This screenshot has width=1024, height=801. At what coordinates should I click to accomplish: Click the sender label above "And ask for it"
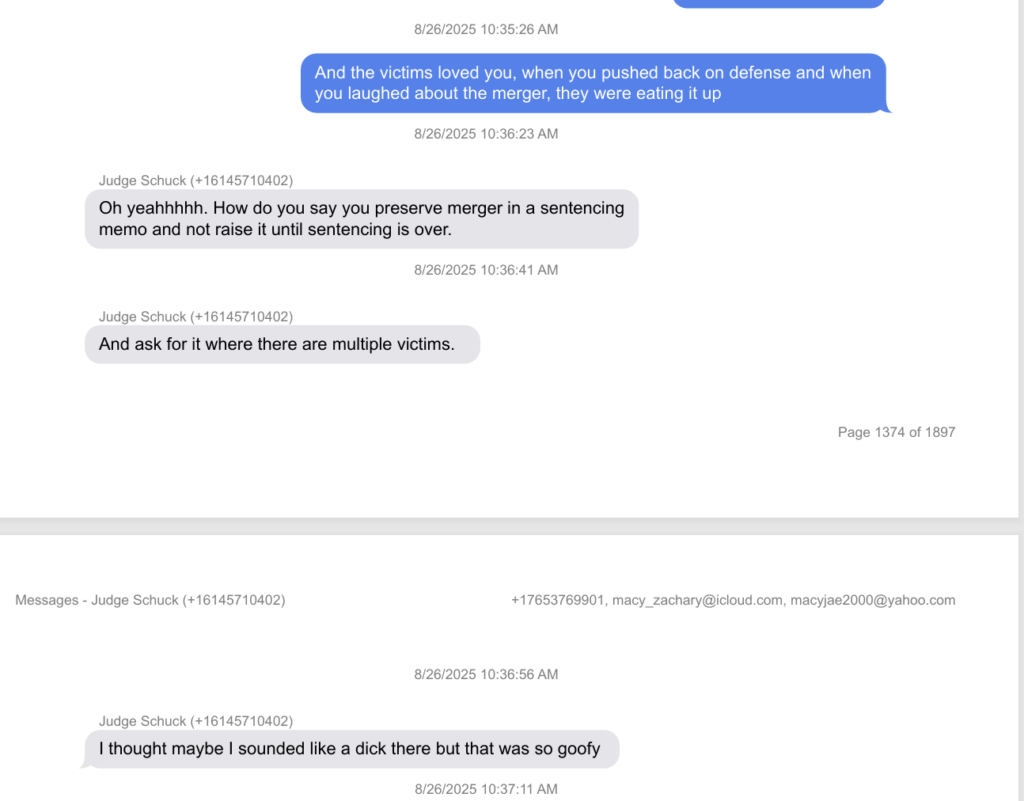click(x=196, y=317)
